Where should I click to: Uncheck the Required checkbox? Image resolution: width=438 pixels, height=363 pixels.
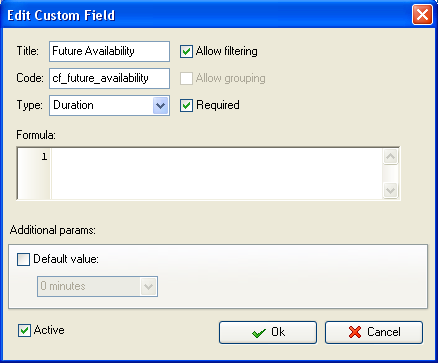point(186,106)
